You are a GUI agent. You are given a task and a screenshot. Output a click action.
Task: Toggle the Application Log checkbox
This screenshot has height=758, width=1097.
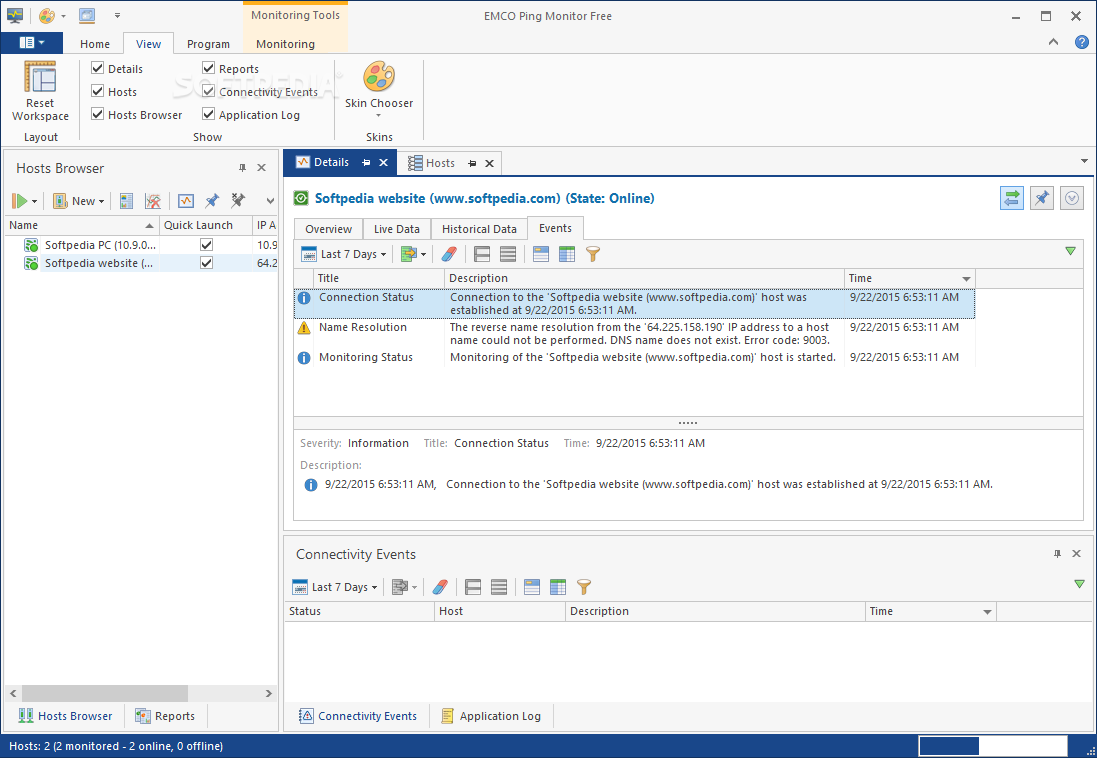(x=208, y=113)
